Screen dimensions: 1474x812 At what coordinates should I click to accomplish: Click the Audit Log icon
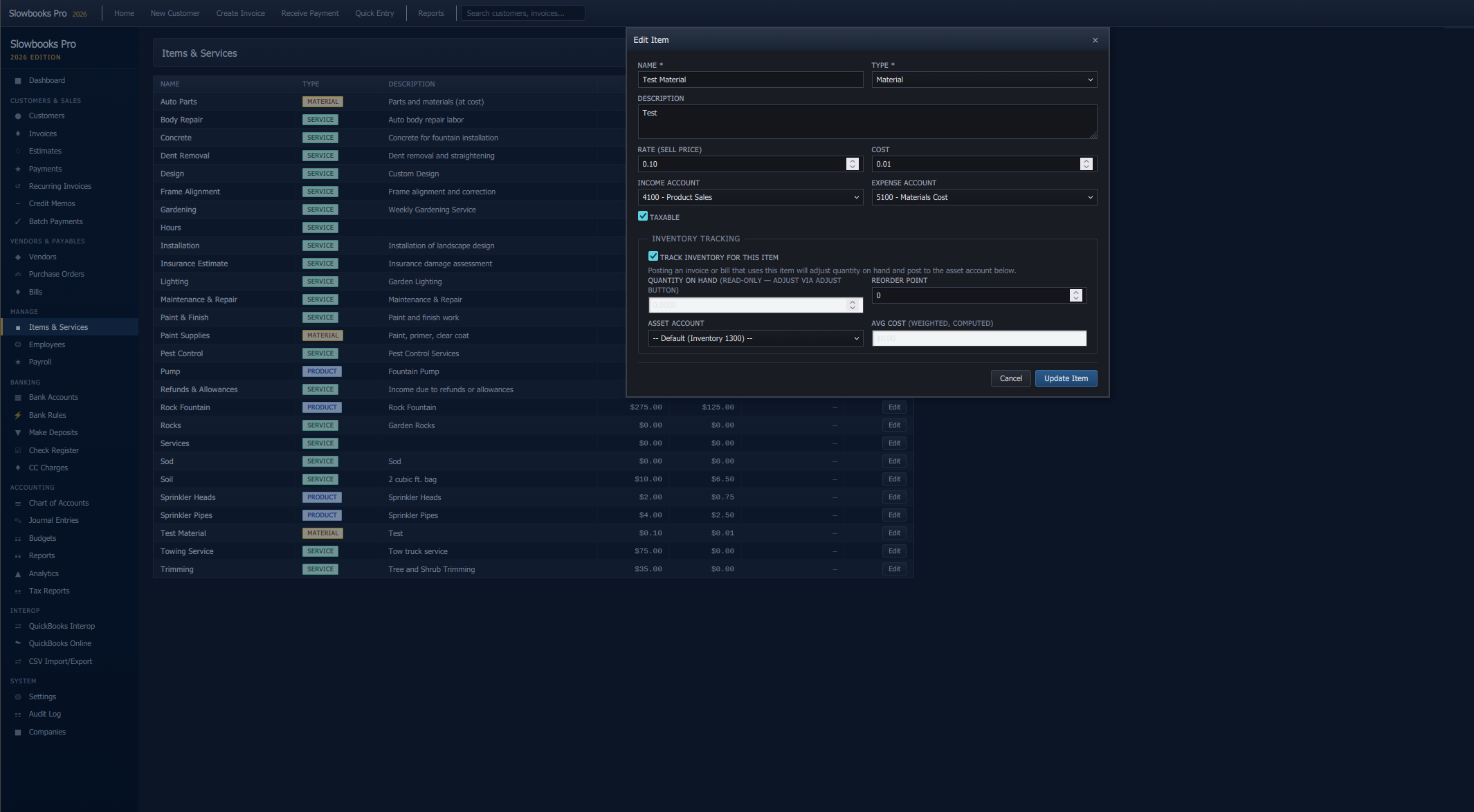pyautogui.click(x=18, y=714)
